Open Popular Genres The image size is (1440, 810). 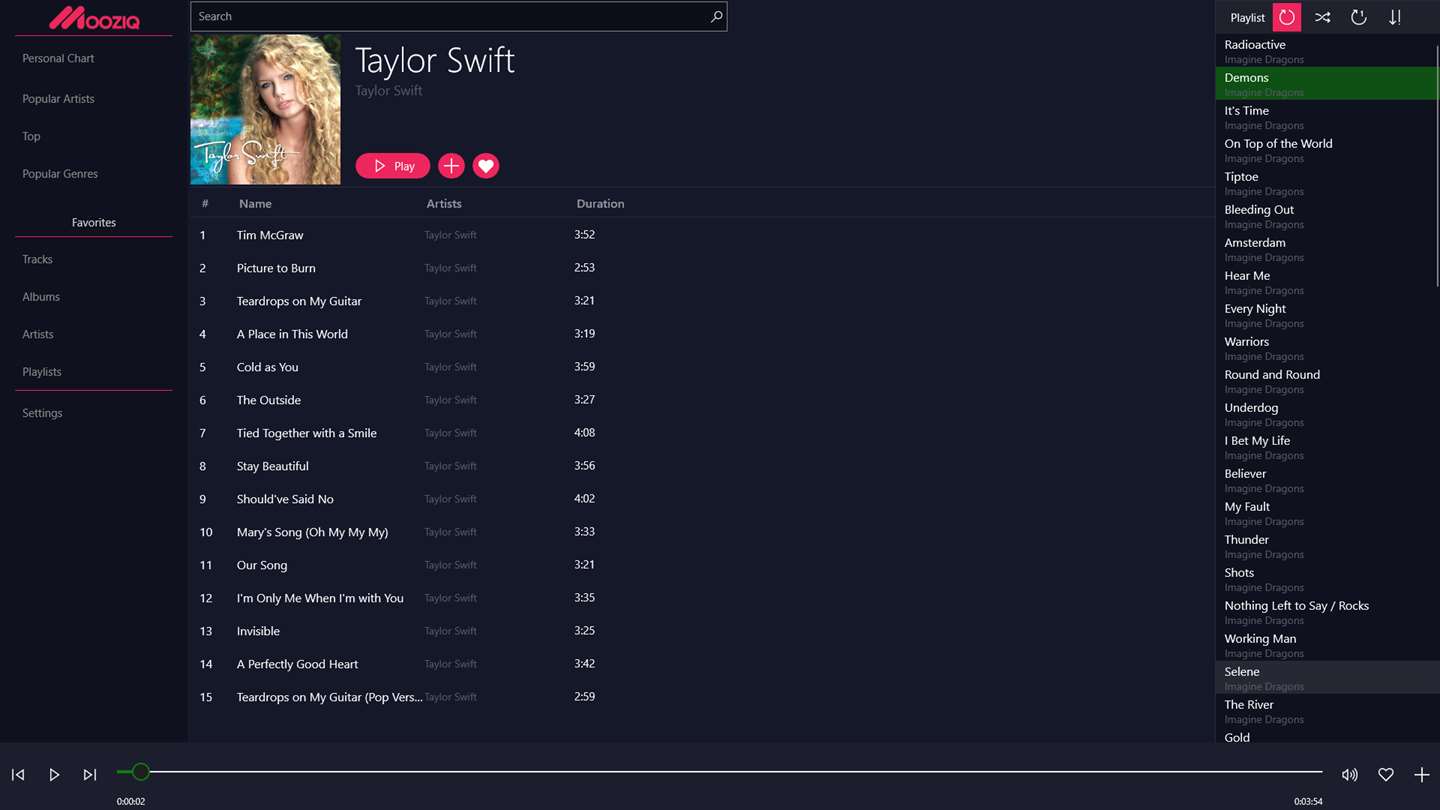(60, 174)
